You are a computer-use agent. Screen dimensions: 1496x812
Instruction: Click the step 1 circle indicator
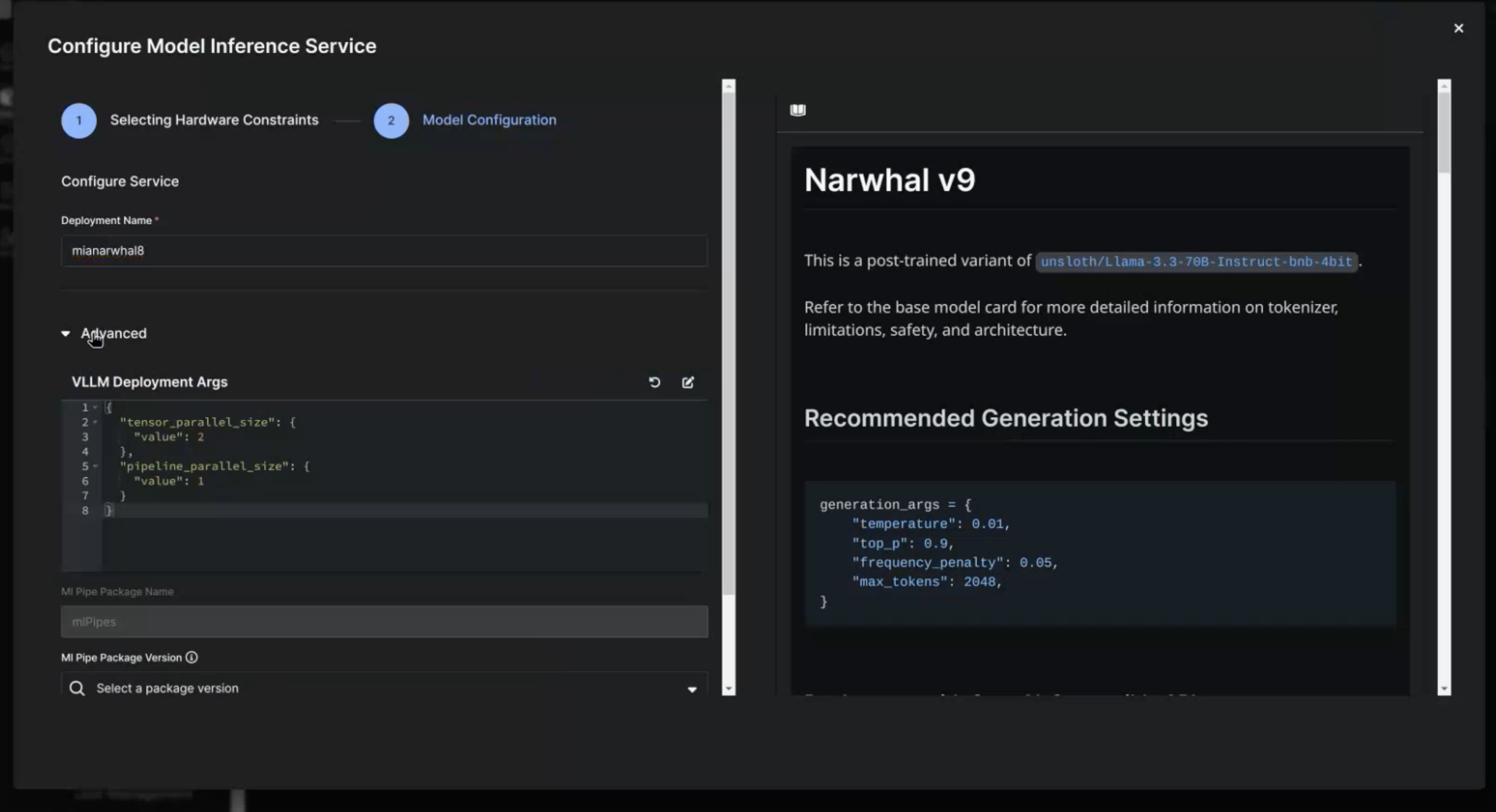point(79,120)
